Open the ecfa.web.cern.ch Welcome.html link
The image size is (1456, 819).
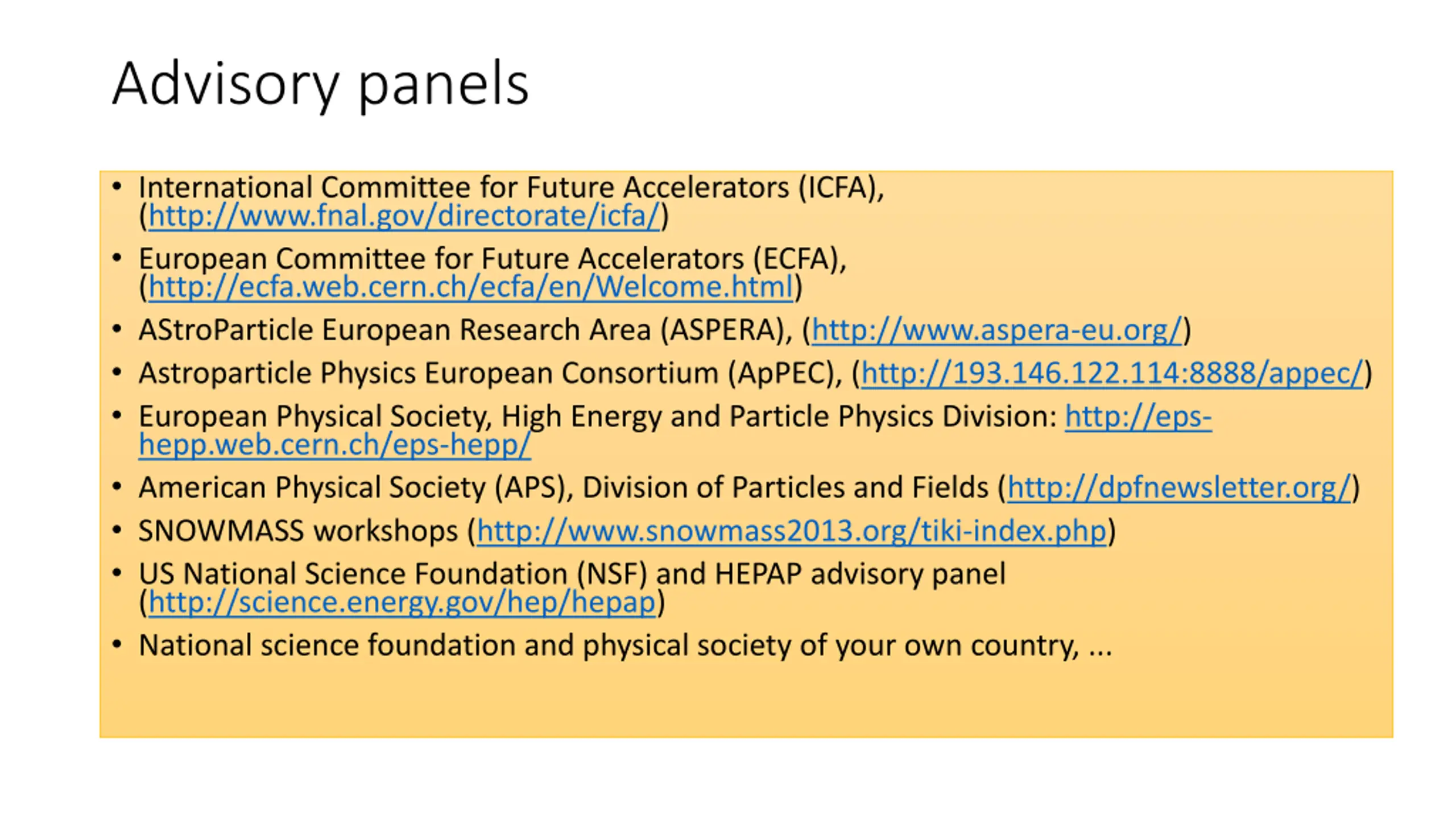[x=470, y=287]
